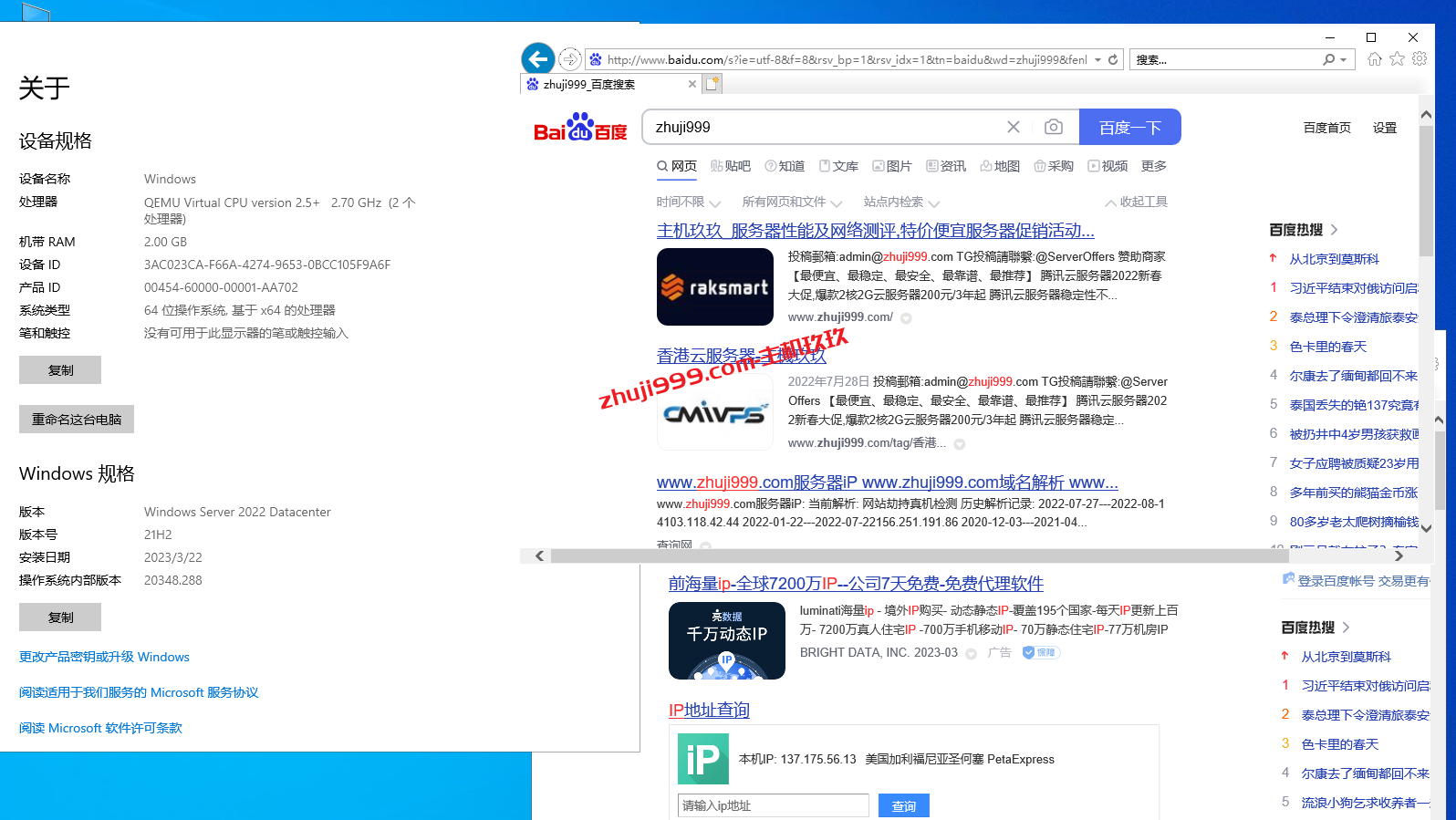Image resolution: width=1456 pixels, height=820 pixels.
Task: Open 百度首页 link
Action: [1326, 128]
